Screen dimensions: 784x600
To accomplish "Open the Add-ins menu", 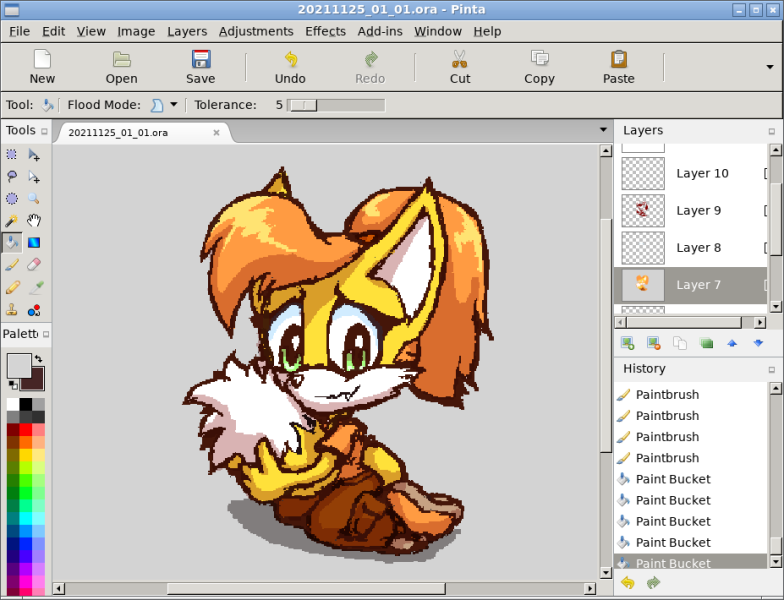I will click(380, 32).
